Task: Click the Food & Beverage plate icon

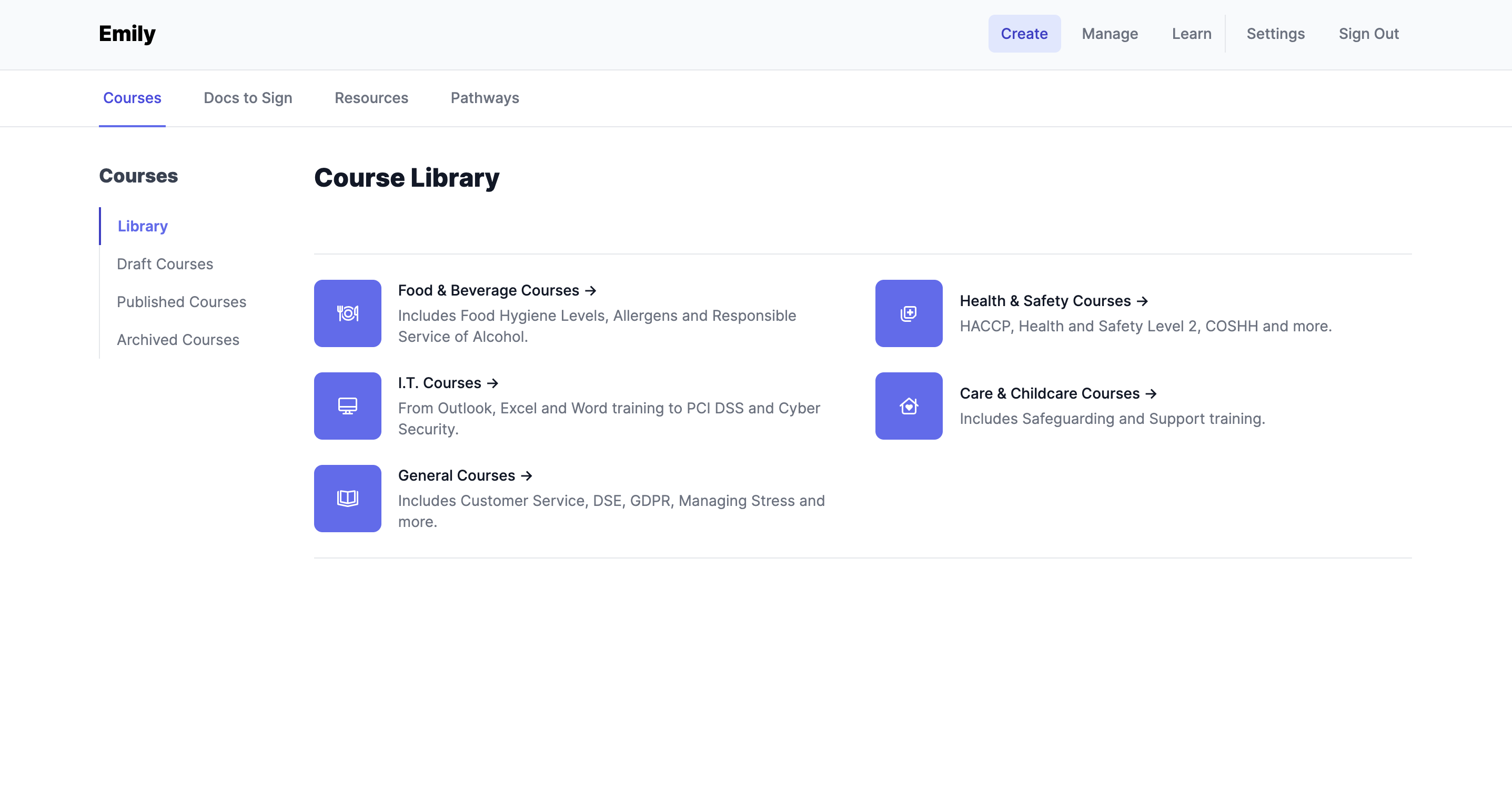Action: [347, 313]
